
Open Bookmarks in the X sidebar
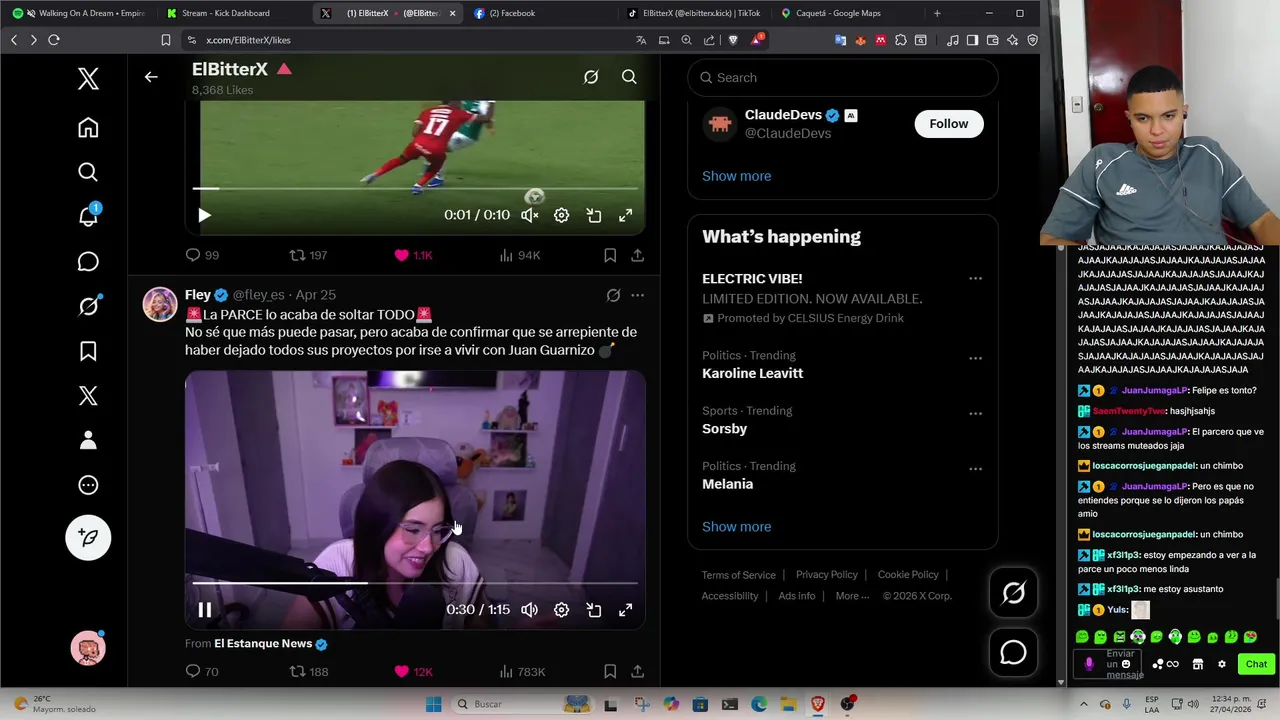click(88, 351)
